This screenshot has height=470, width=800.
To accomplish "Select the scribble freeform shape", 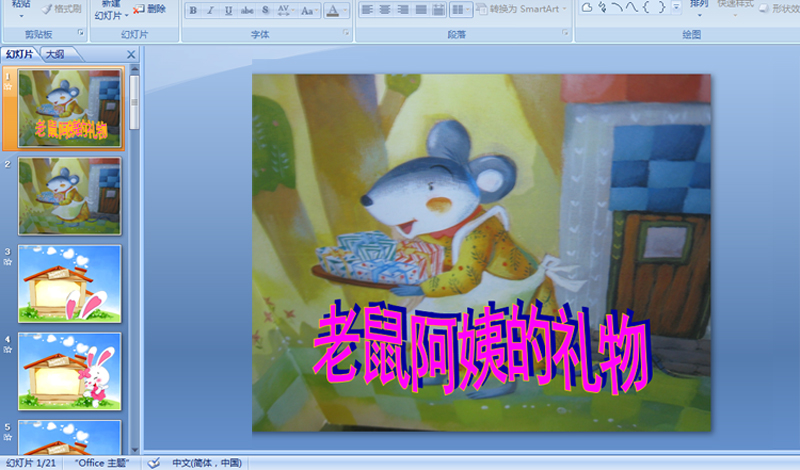I will (603, 7).
